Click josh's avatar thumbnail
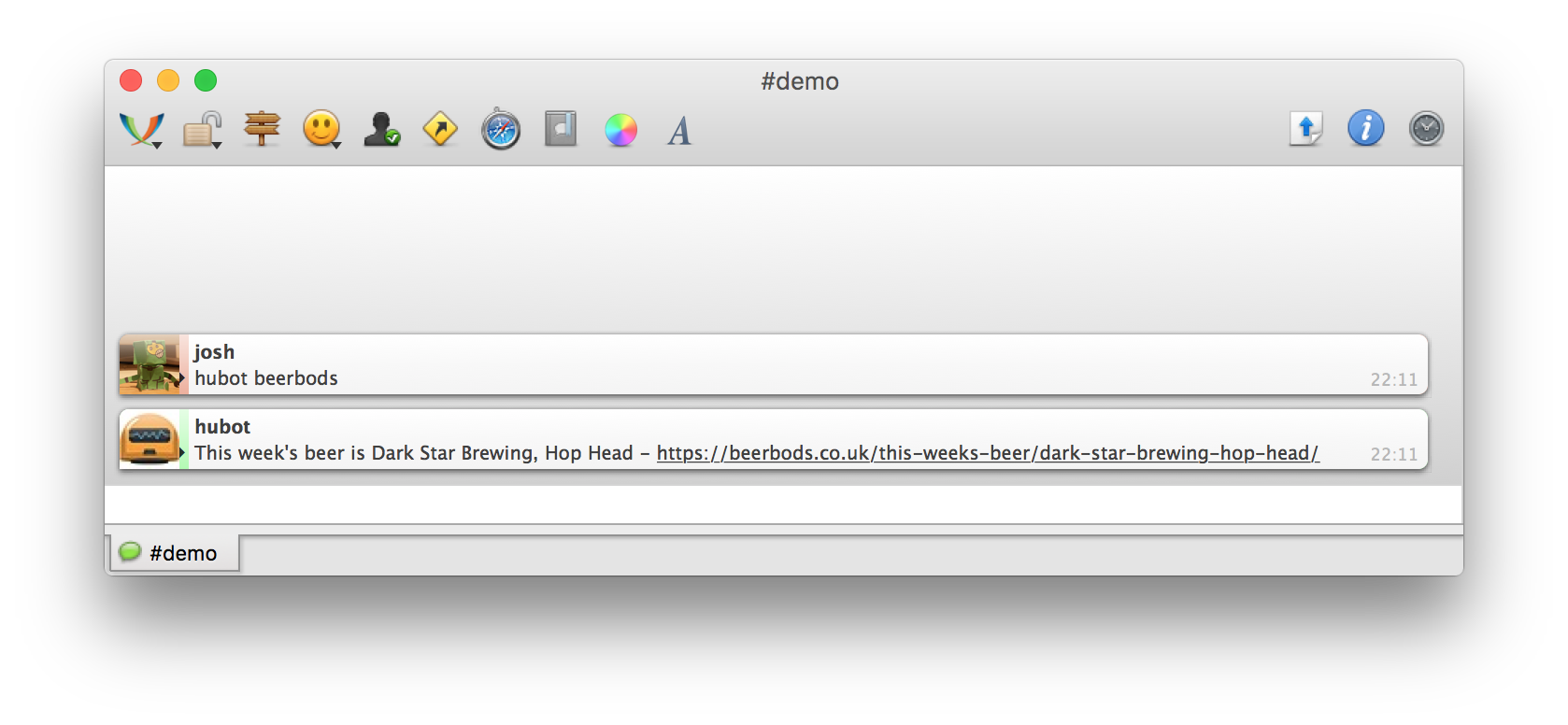 [150, 364]
